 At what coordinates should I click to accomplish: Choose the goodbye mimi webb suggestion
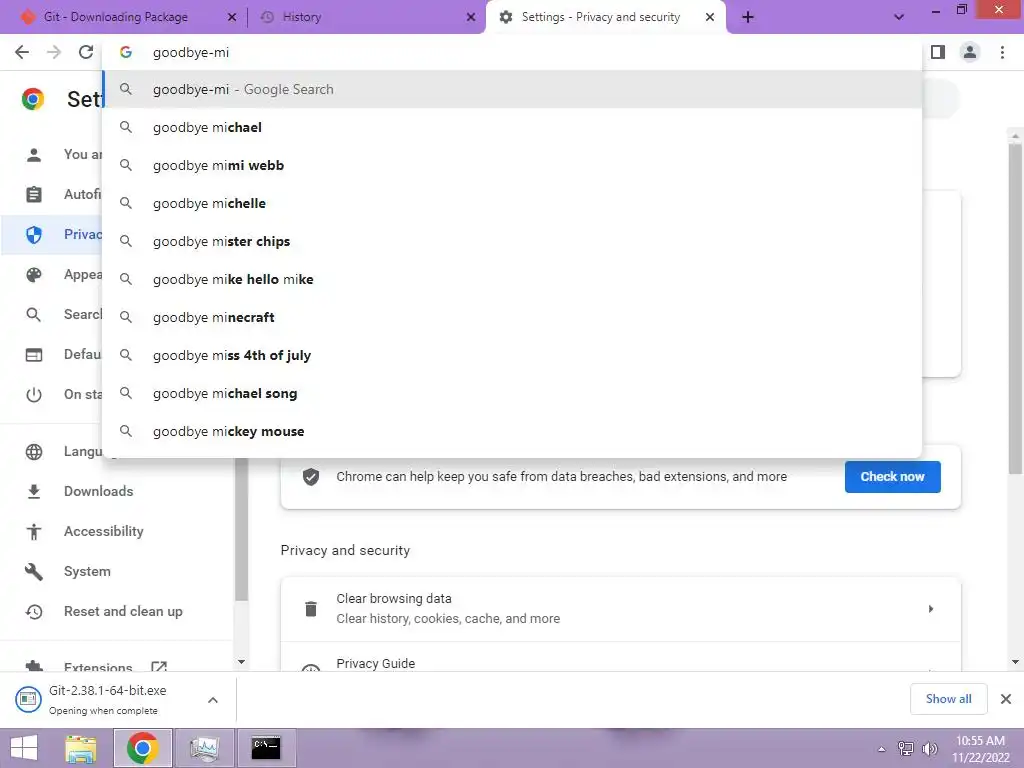point(513,165)
